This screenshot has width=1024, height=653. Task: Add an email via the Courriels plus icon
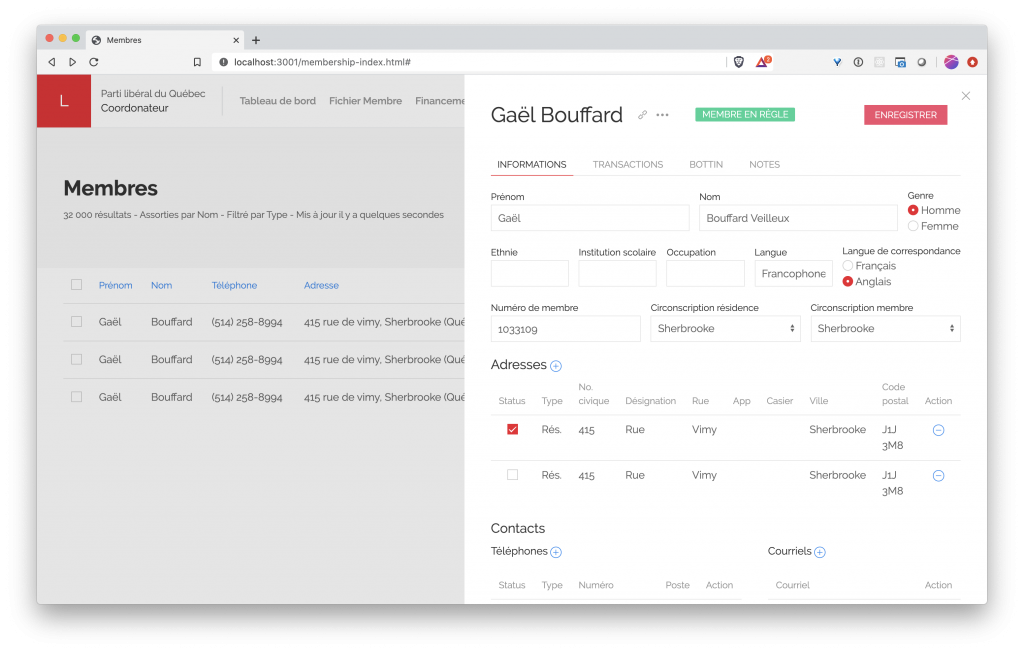820,552
